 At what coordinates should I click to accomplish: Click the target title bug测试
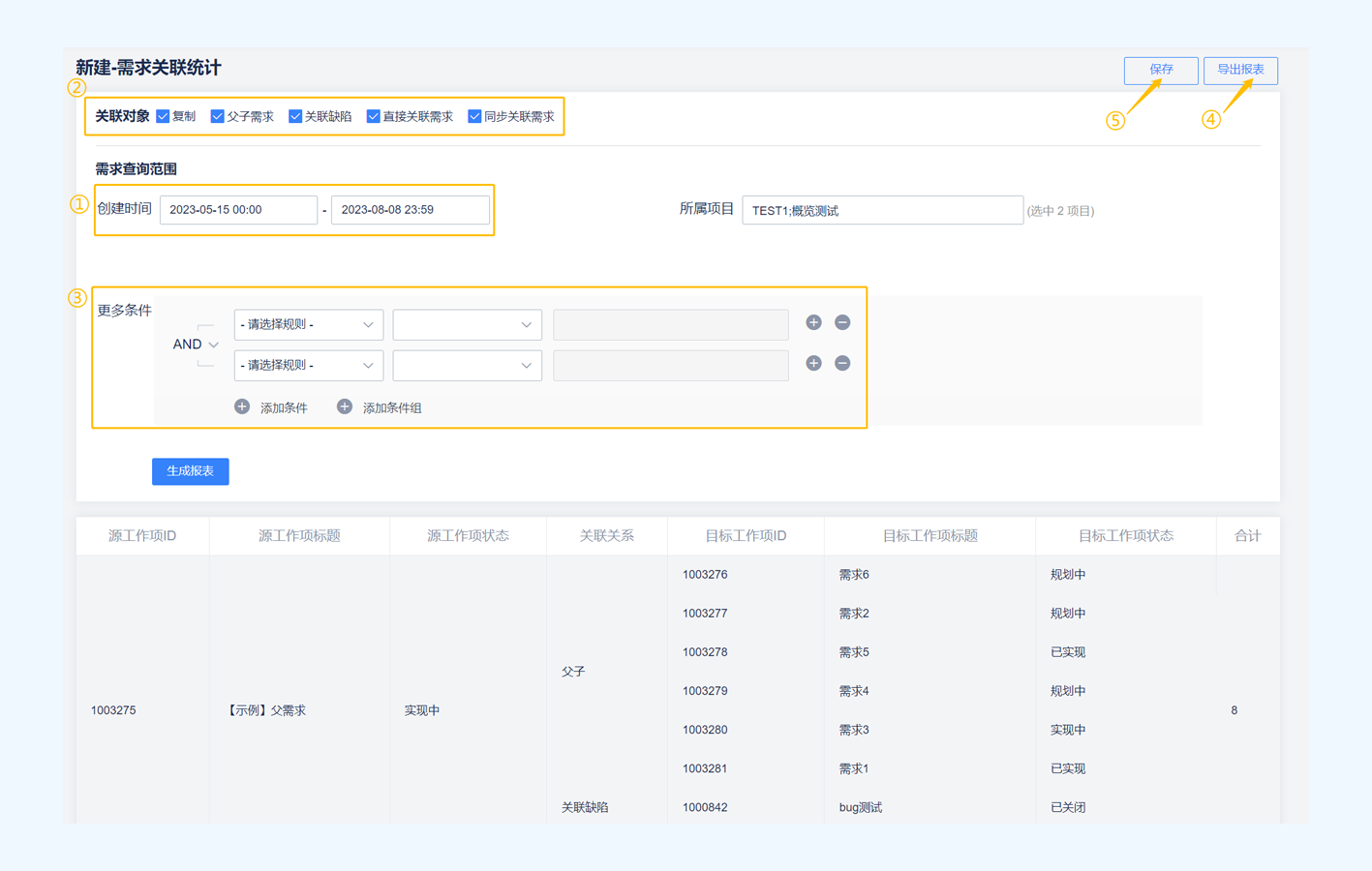[x=861, y=807]
